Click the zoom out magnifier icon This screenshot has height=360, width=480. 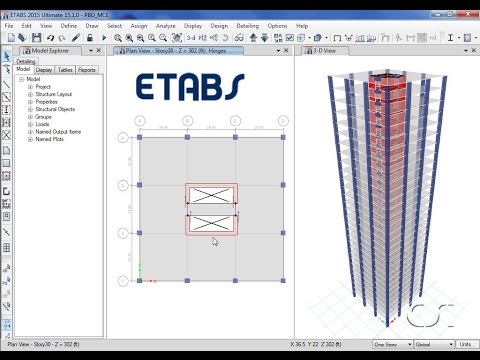[163, 38]
